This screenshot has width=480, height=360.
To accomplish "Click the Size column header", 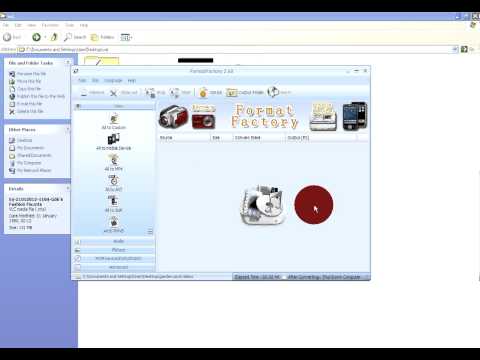I will 221,138.
